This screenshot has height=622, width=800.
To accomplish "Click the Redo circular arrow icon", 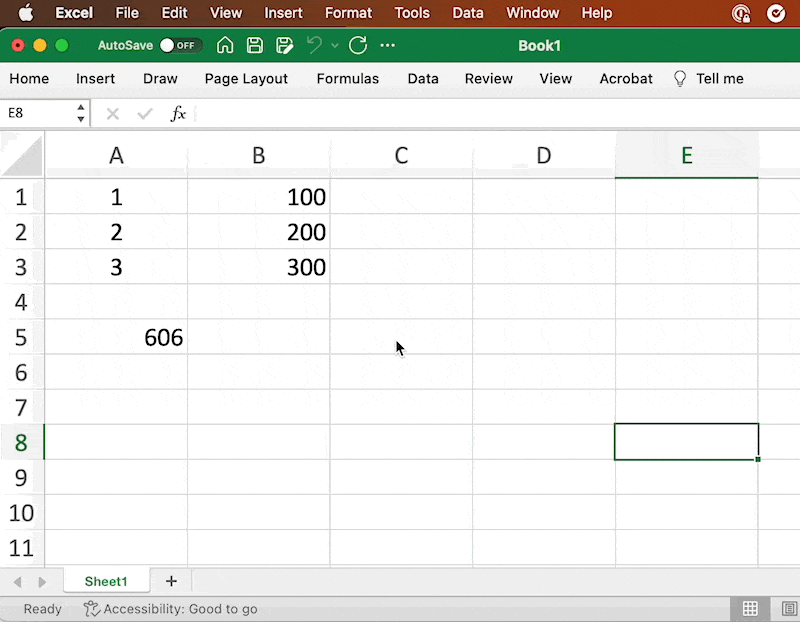I will (358, 45).
